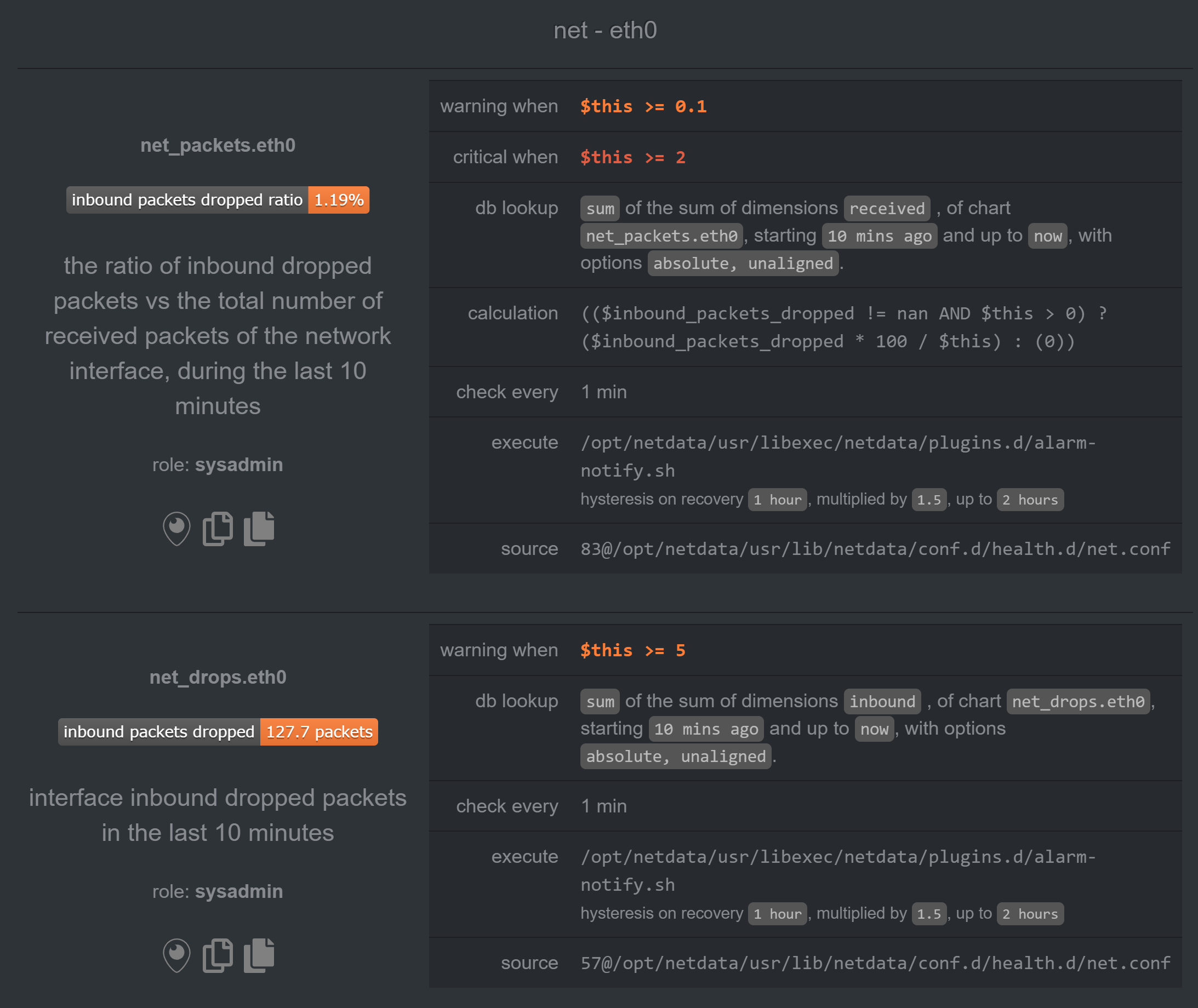Viewport: 1198px width, 1008px height.
Task: Select the net.conf source path at line 57
Action: click(x=875, y=964)
